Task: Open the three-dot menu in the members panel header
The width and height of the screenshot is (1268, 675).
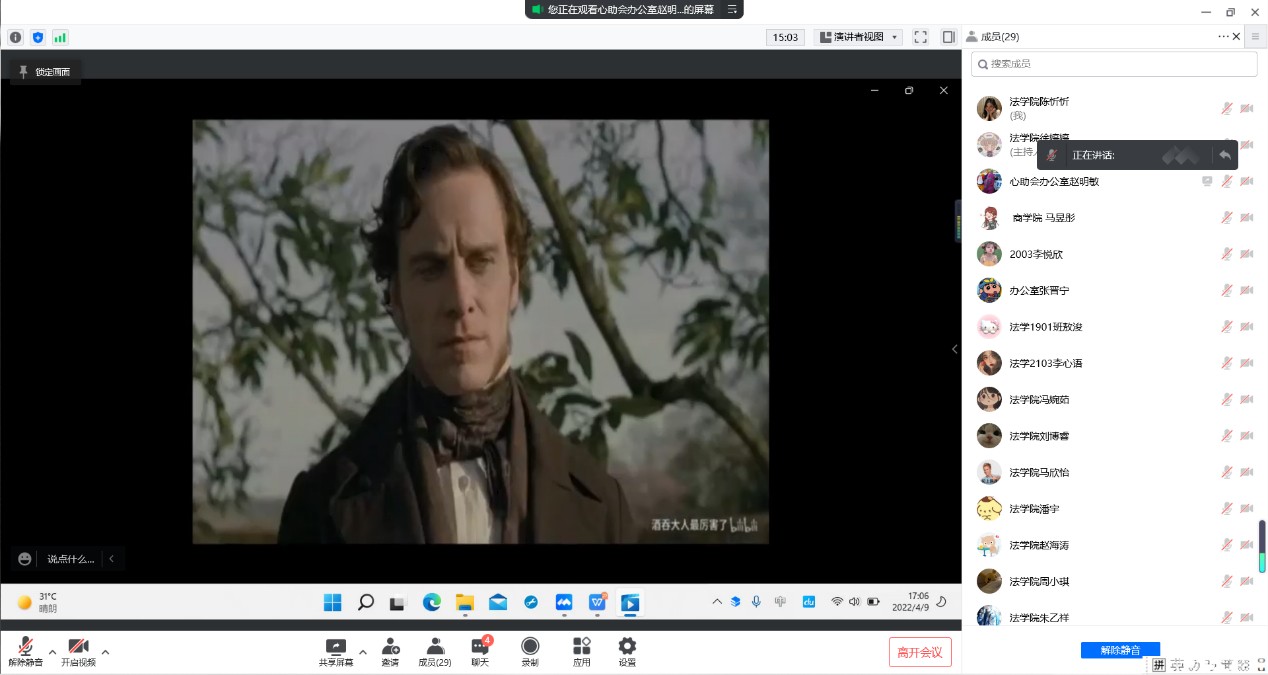Action: point(1223,36)
